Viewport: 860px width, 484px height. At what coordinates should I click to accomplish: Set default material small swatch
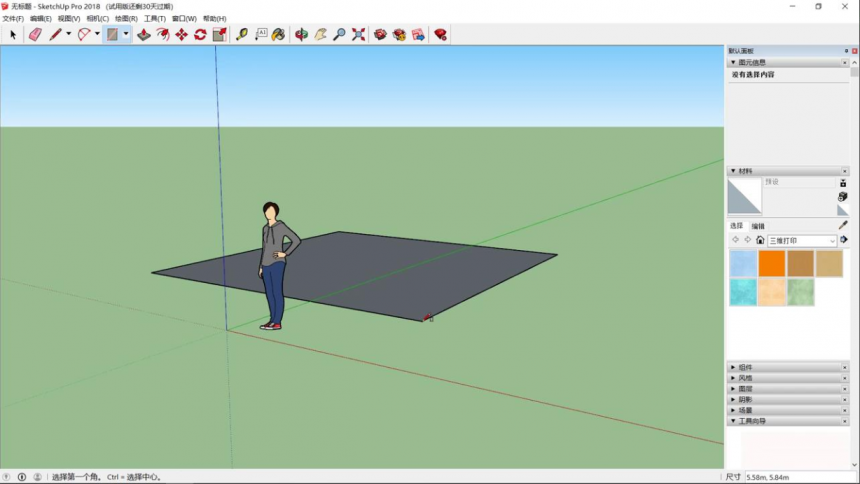[843, 210]
